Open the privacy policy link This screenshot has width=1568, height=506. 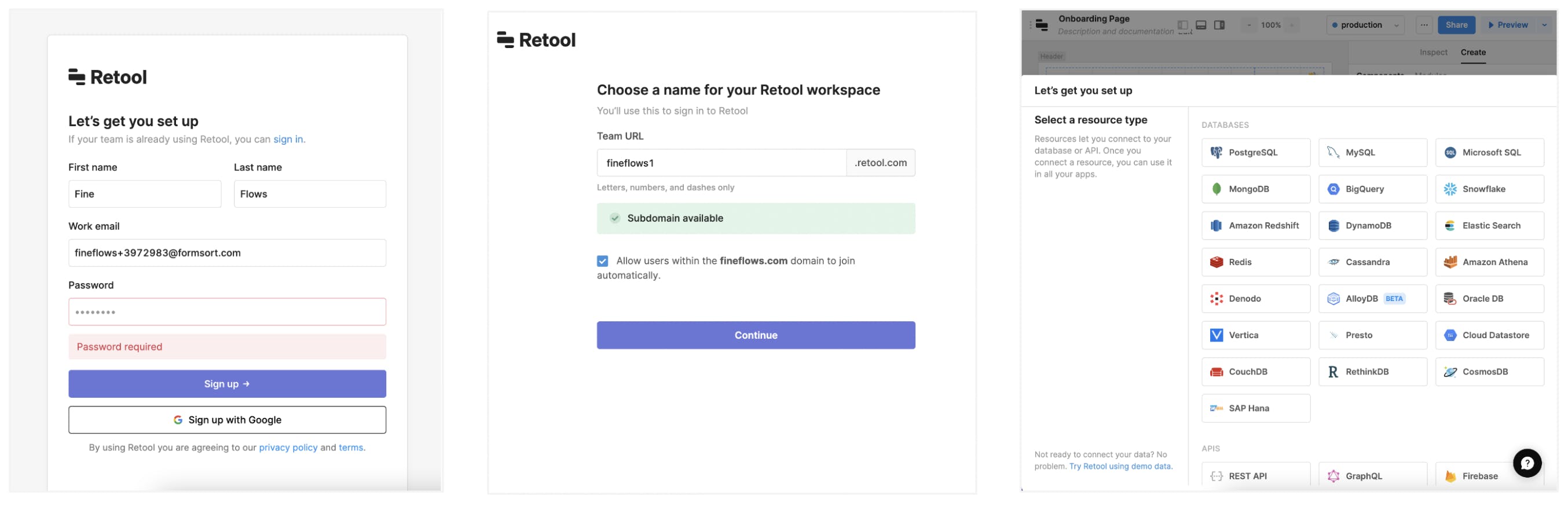coord(288,448)
